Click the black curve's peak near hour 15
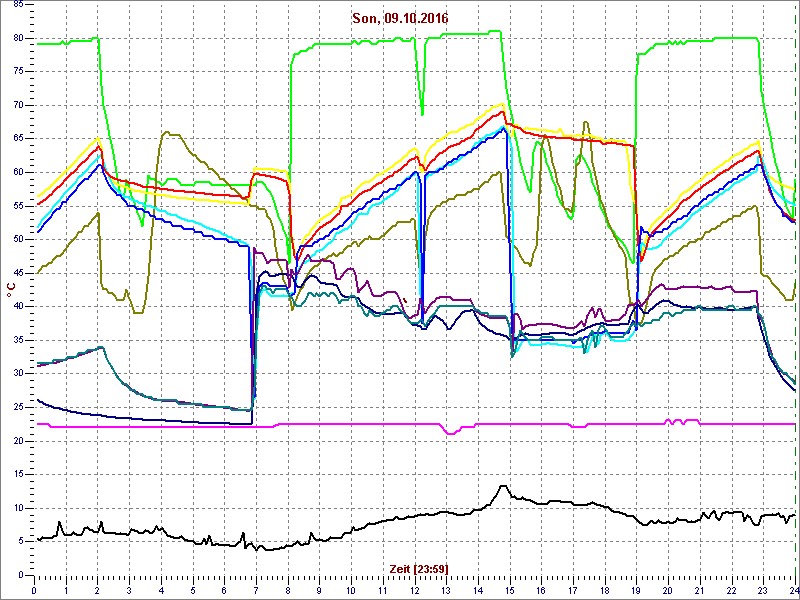The height and width of the screenshot is (600, 800). (x=503, y=486)
